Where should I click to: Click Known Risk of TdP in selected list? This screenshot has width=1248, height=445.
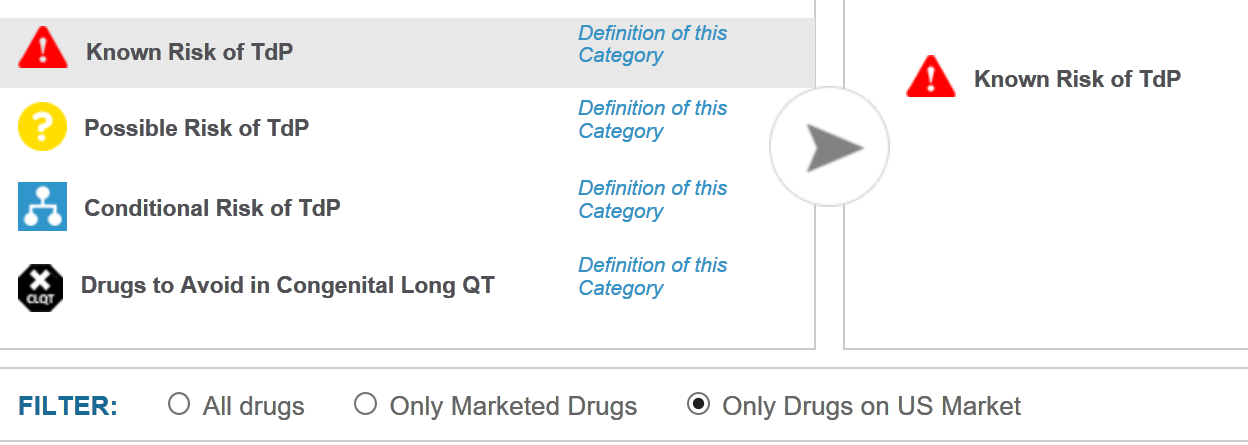(x=1077, y=79)
